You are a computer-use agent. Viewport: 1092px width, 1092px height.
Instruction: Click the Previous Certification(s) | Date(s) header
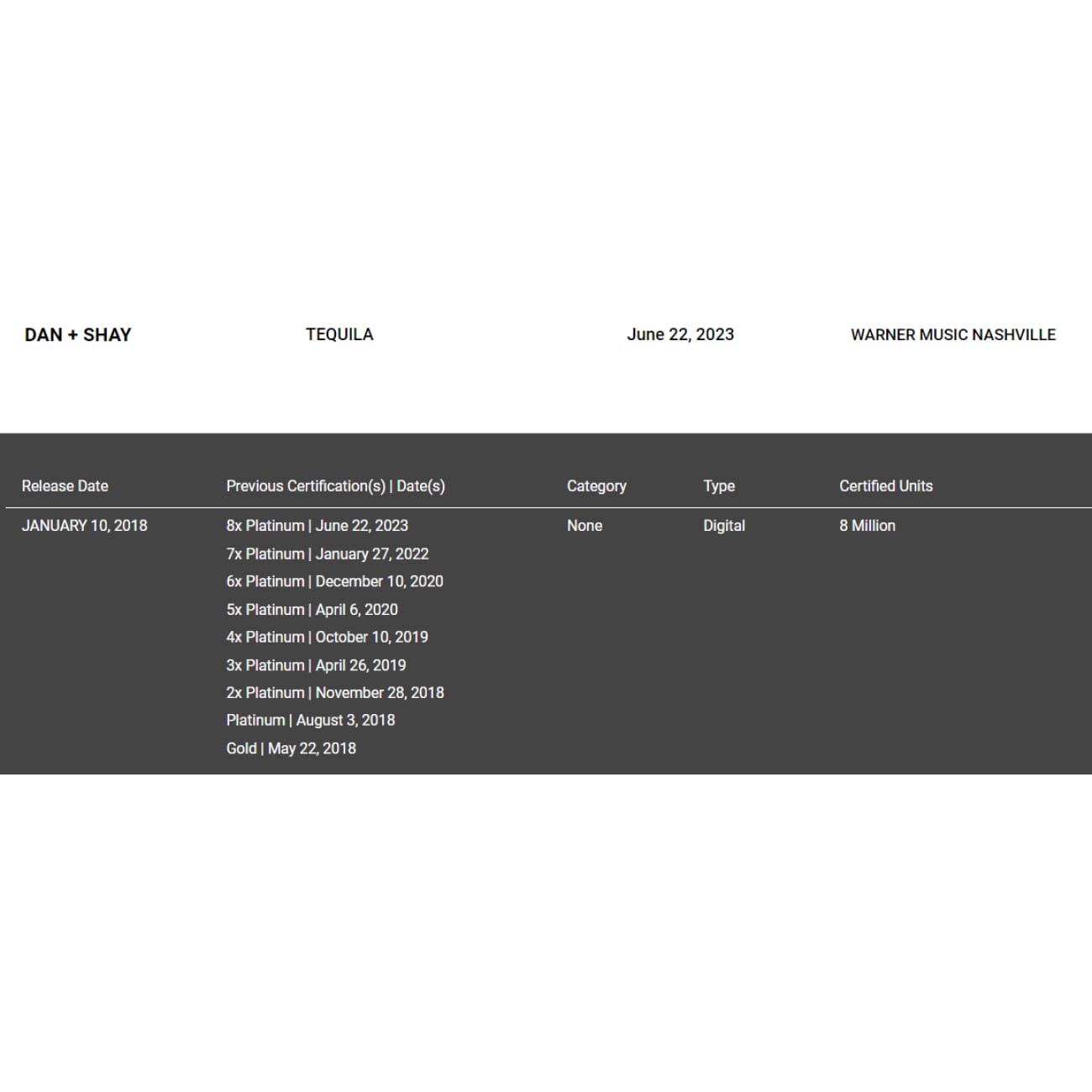coord(336,486)
